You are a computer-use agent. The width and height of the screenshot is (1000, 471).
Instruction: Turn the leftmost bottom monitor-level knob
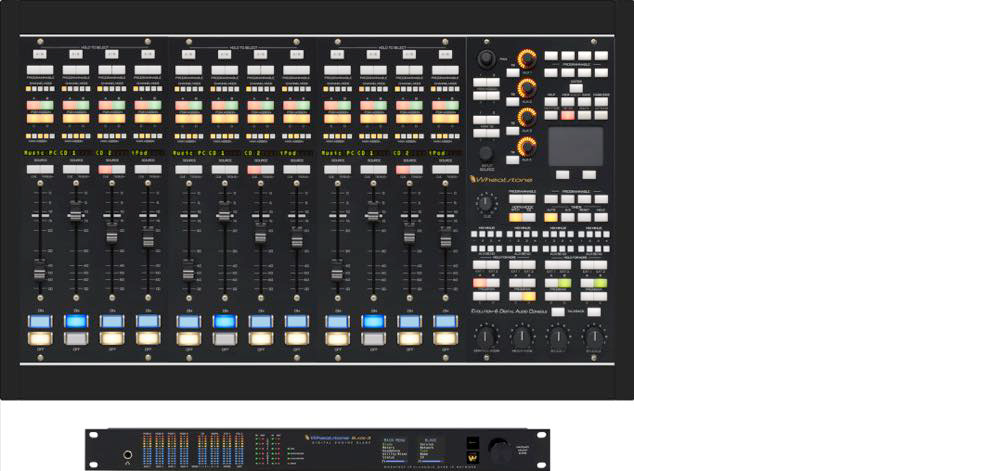coord(485,337)
